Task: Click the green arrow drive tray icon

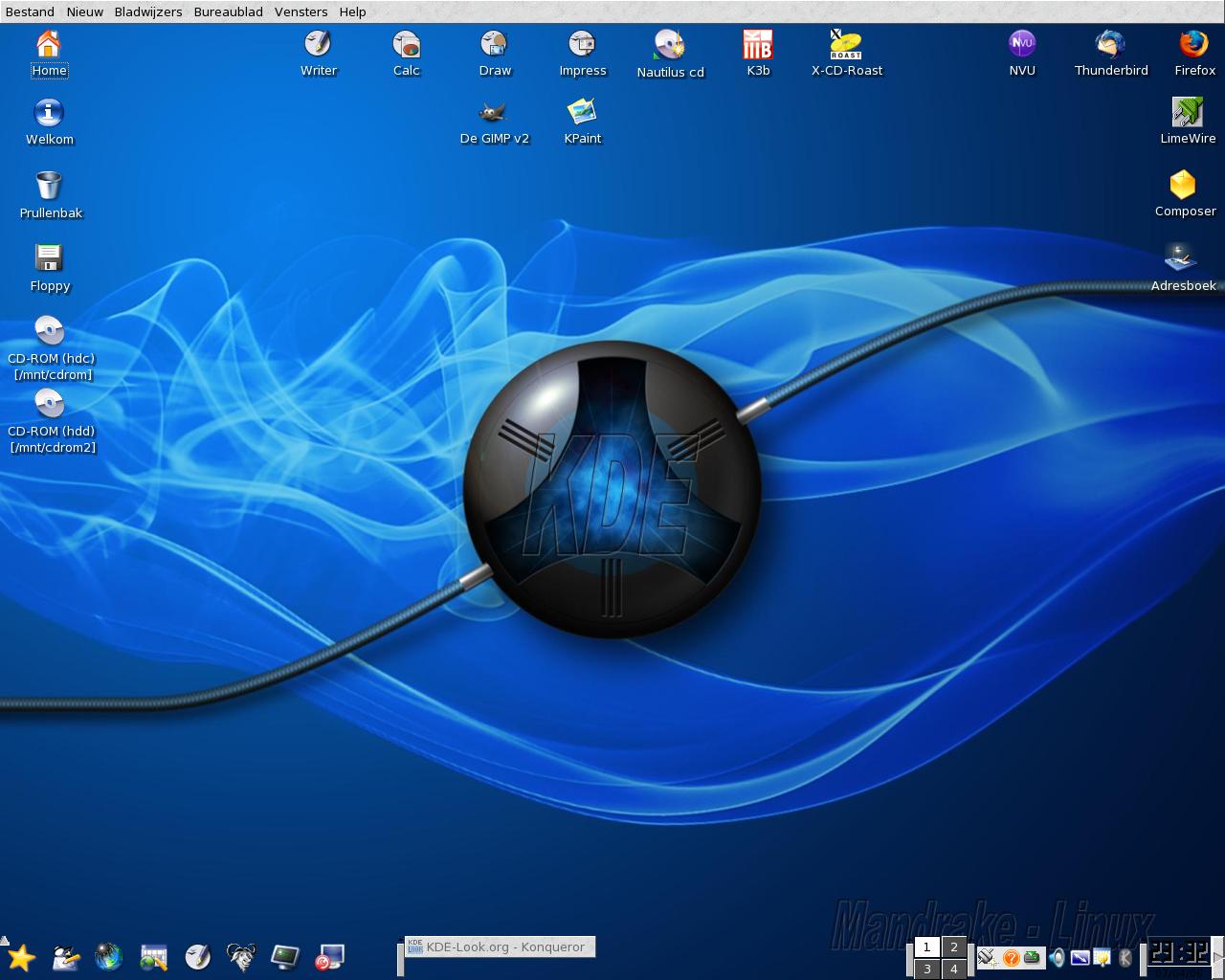Action: coord(1033,957)
